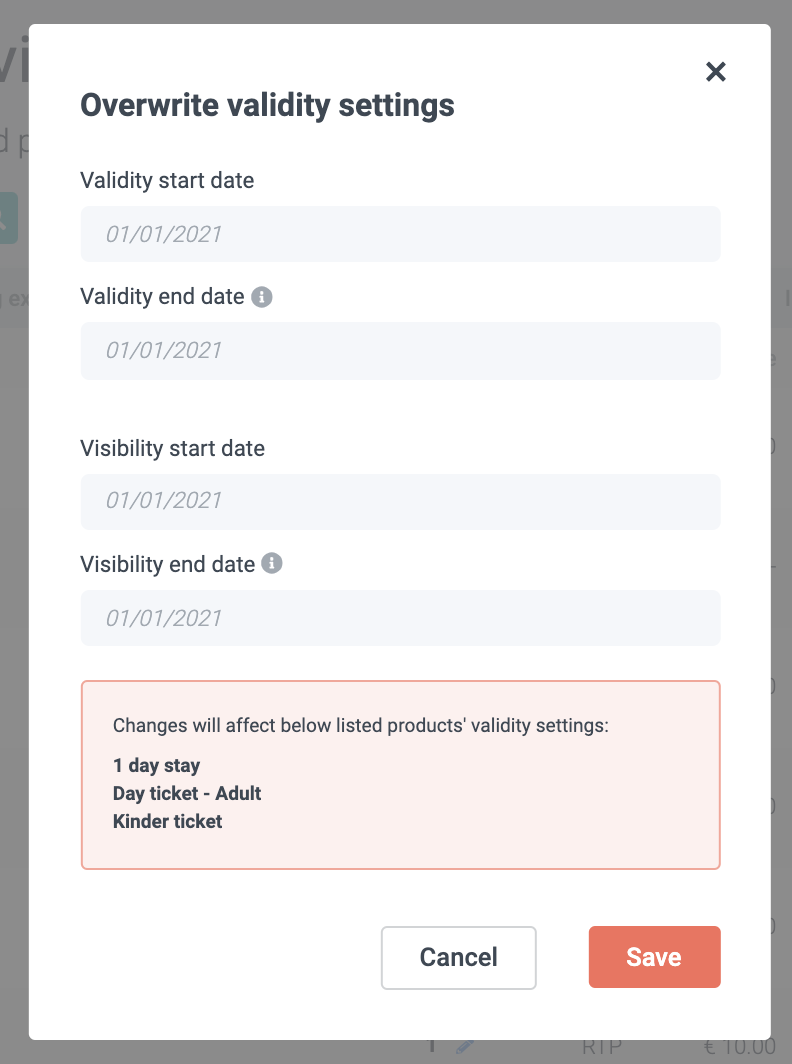Viewport: 792px width, 1064px height.
Task: Click the "1 day stay" product name
Action: pyautogui.click(x=157, y=766)
